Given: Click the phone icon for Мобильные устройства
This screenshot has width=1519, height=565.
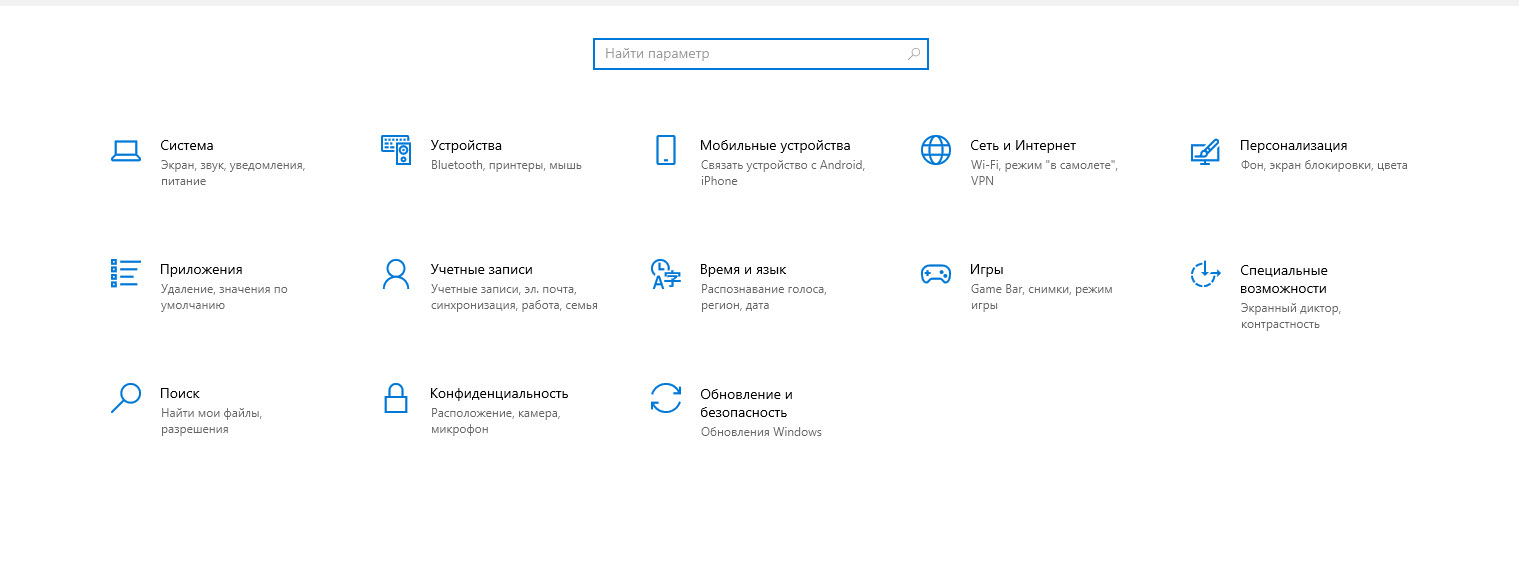Looking at the screenshot, I should click(666, 150).
